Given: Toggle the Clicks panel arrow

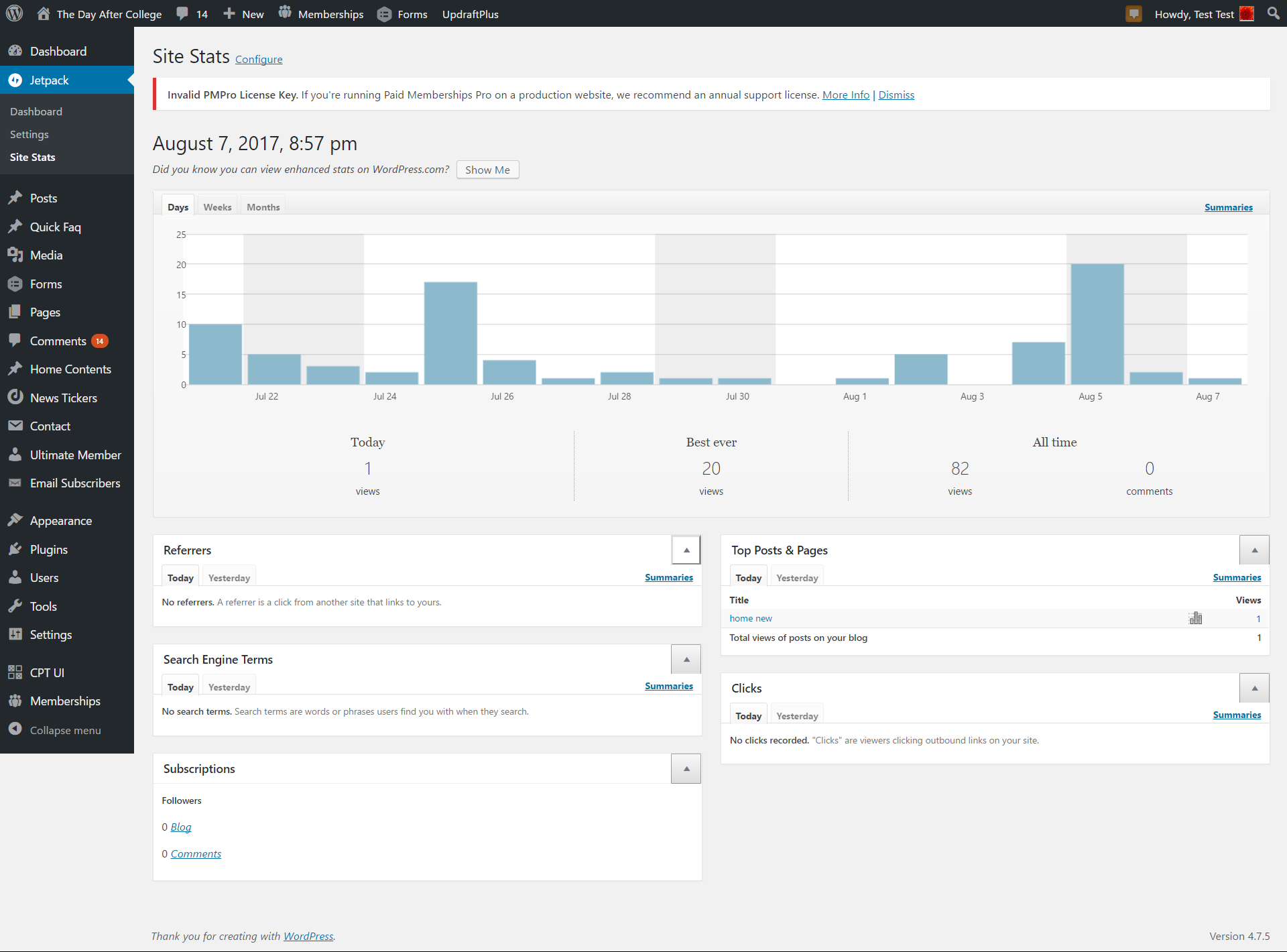Looking at the screenshot, I should [1254, 689].
